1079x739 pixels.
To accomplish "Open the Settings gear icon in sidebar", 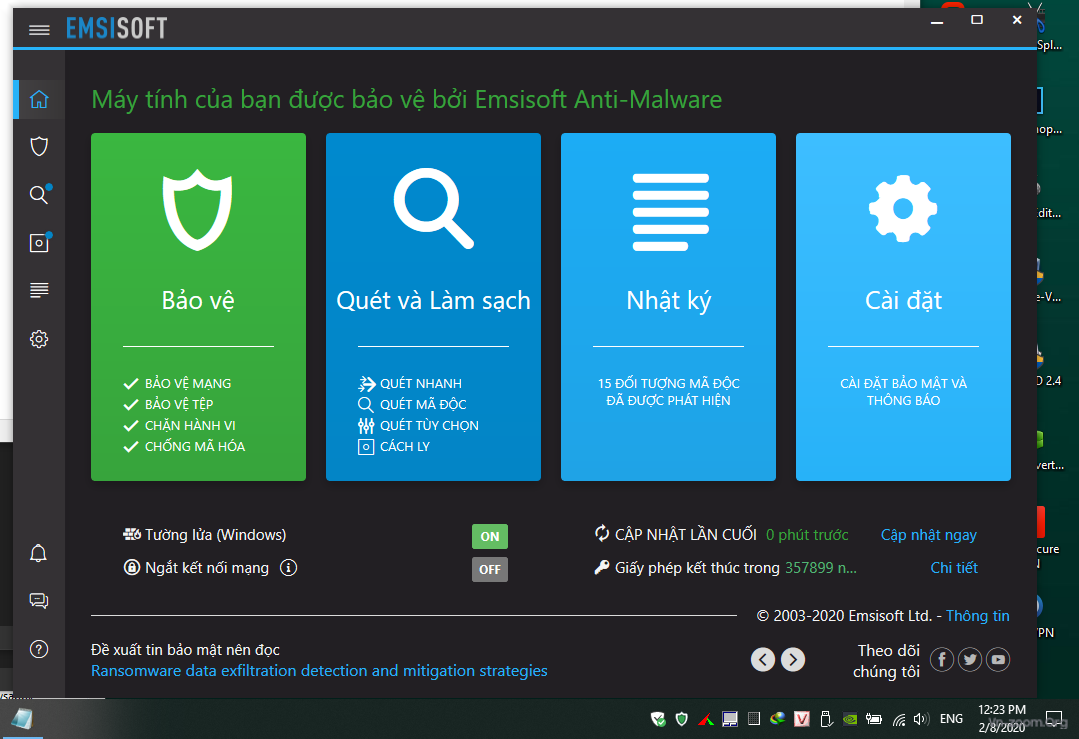I will [x=39, y=339].
